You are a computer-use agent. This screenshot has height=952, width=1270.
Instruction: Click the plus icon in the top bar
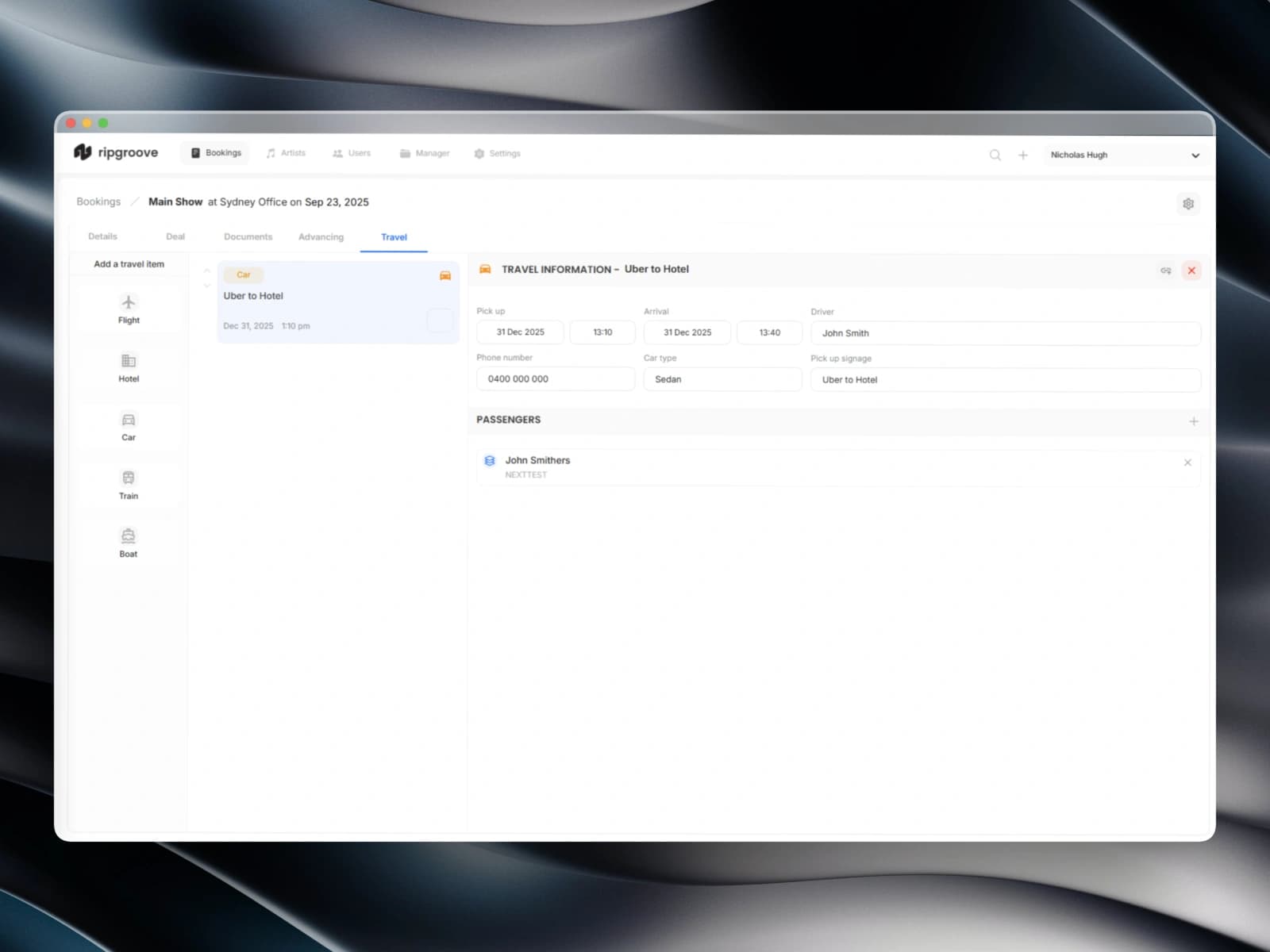point(1023,155)
